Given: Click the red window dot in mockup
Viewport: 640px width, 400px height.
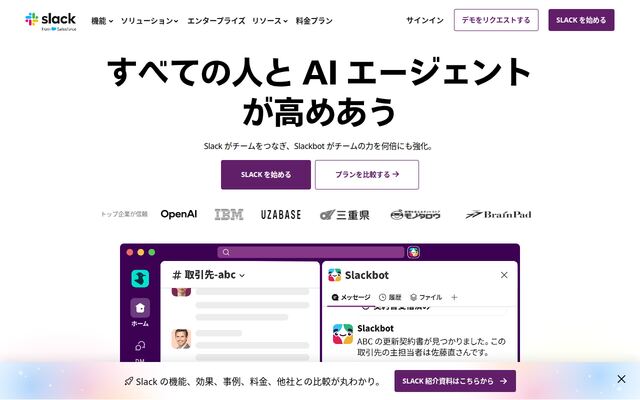Looking at the screenshot, I should tap(130, 252).
